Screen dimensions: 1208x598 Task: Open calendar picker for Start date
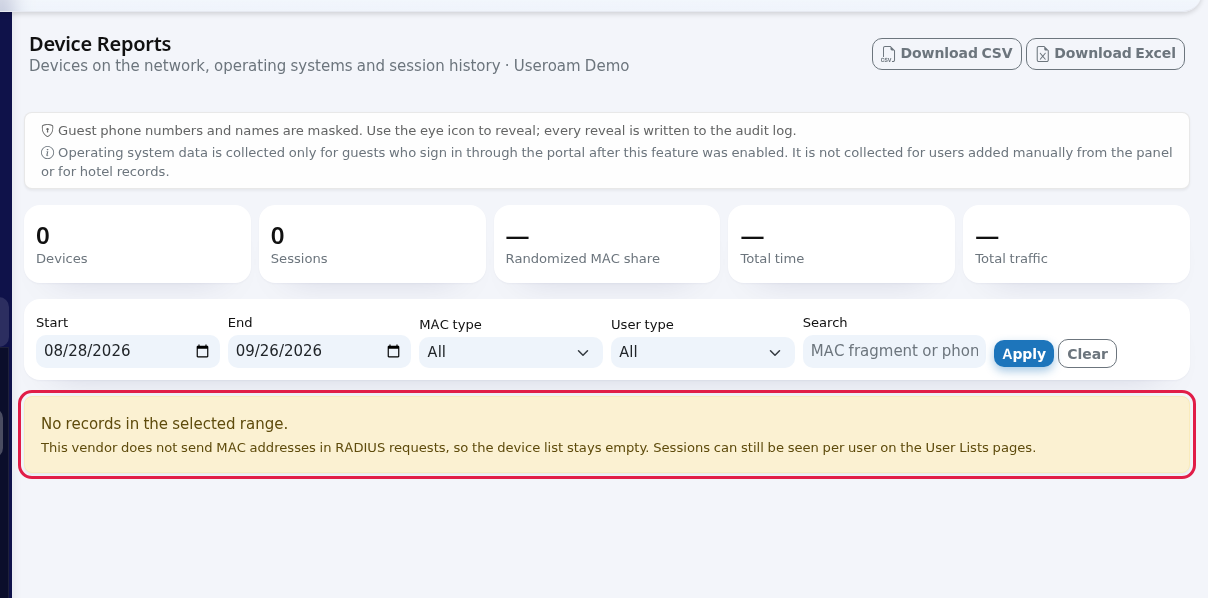click(x=202, y=351)
